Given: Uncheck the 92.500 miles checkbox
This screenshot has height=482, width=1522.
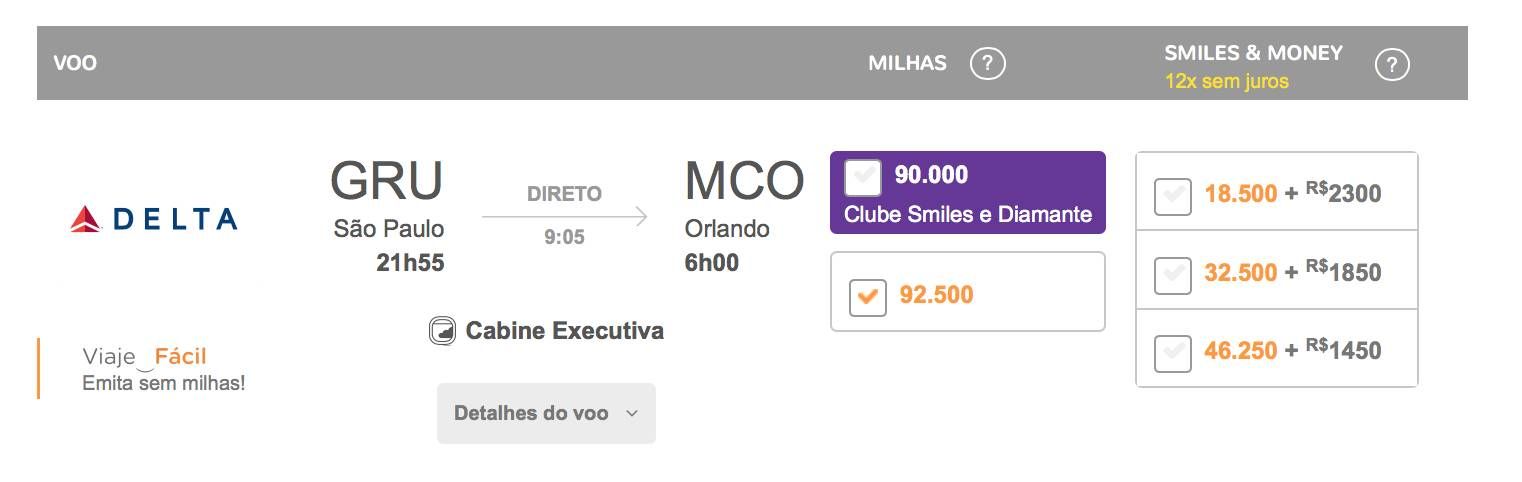Looking at the screenshot, I should coord(867,297).
